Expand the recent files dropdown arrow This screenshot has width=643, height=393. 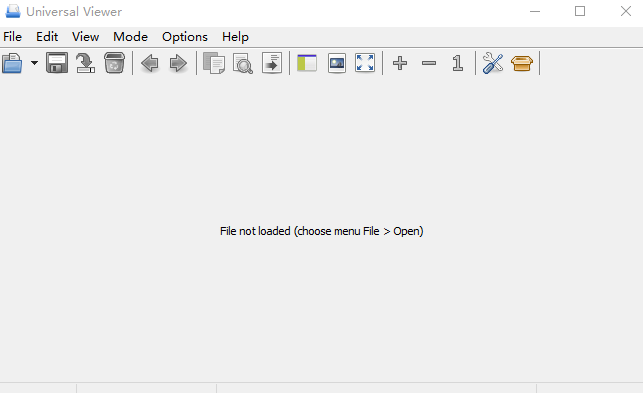click(34, 63)
